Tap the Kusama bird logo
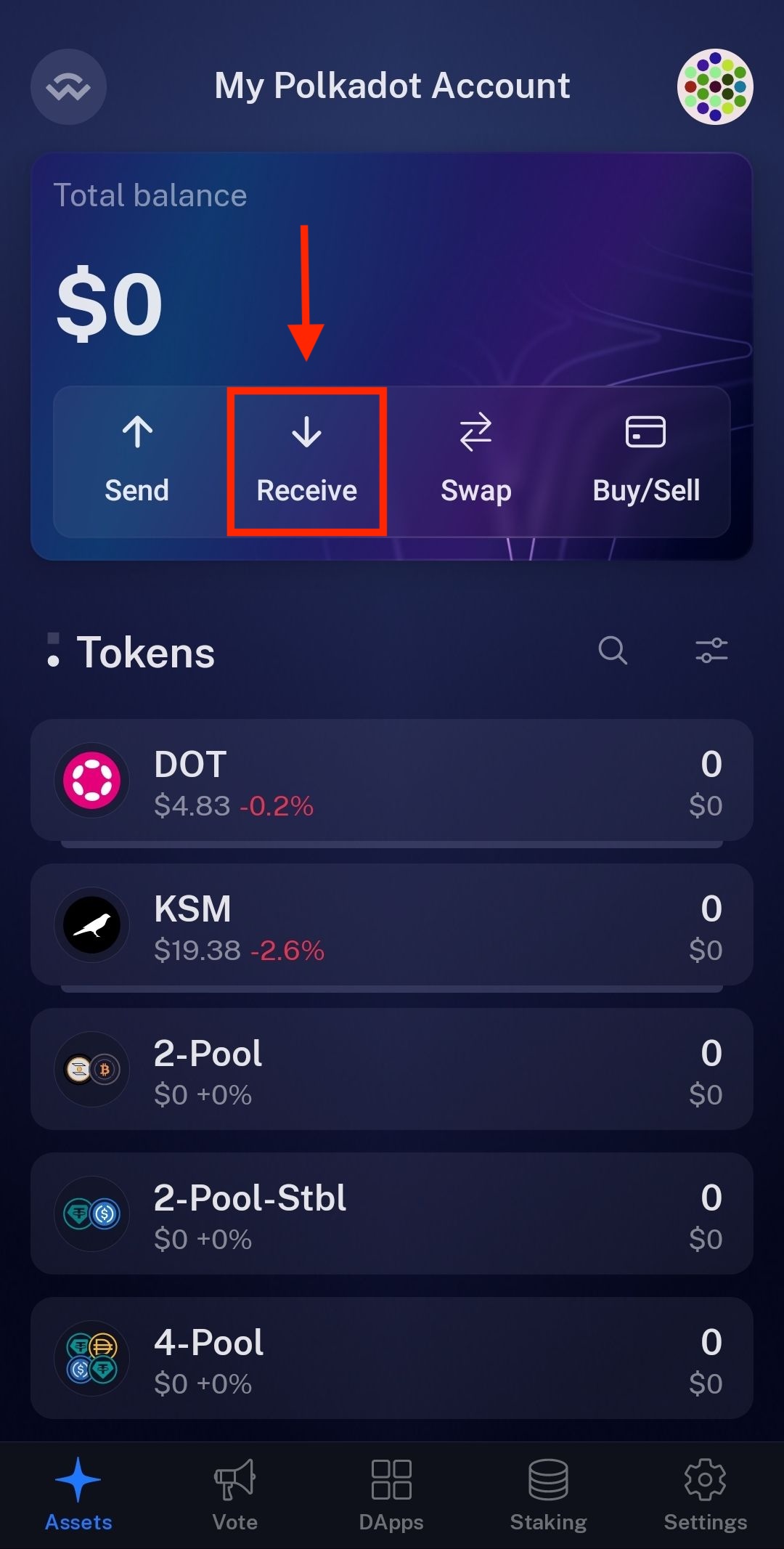 (x=92, y=925)
